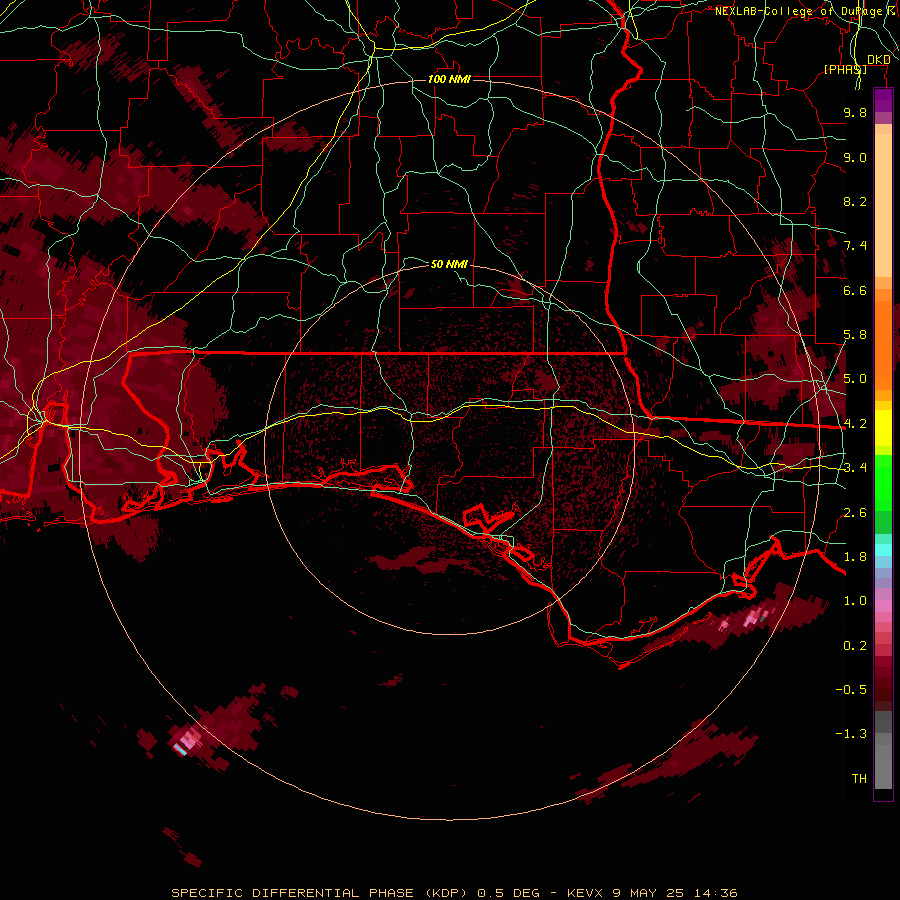
Task: Click the 1.0 value on the color scale
Action: (855, 601)
